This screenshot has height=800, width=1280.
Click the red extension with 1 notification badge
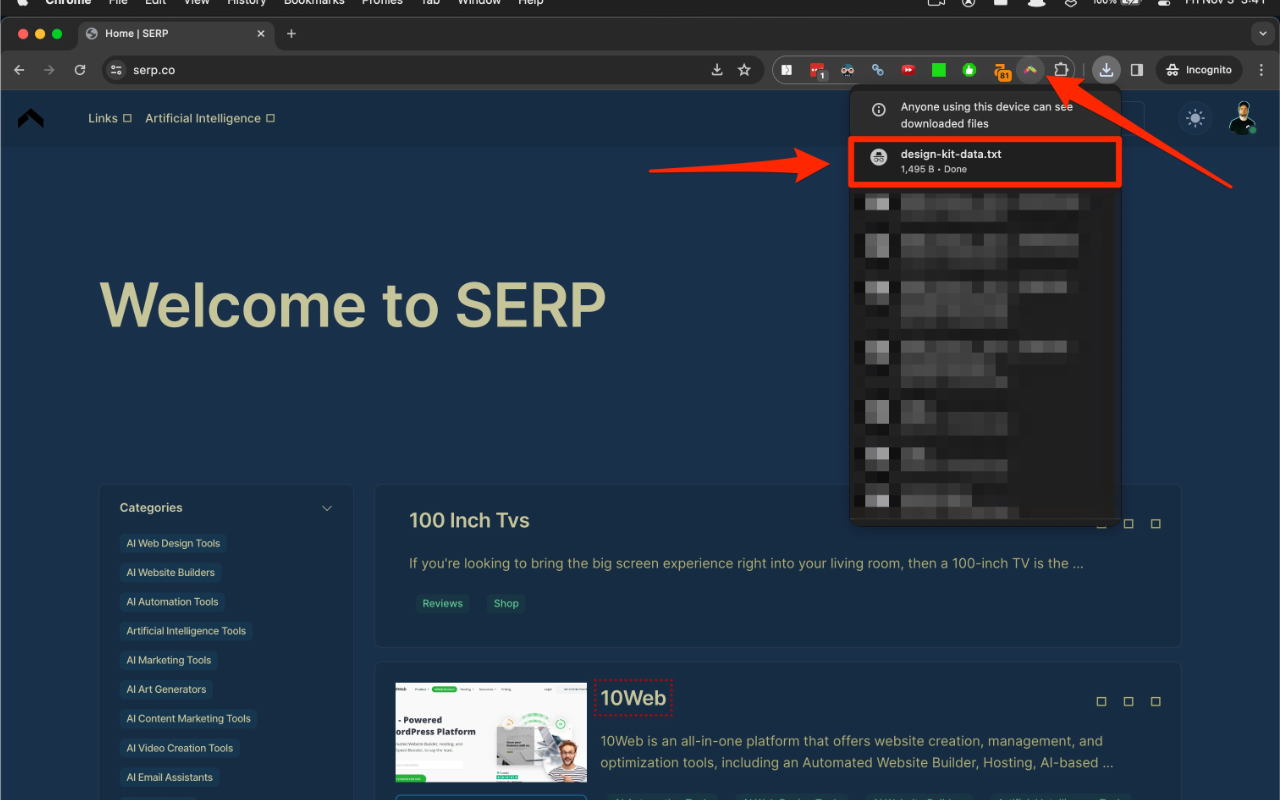click(x=817, y=69)
